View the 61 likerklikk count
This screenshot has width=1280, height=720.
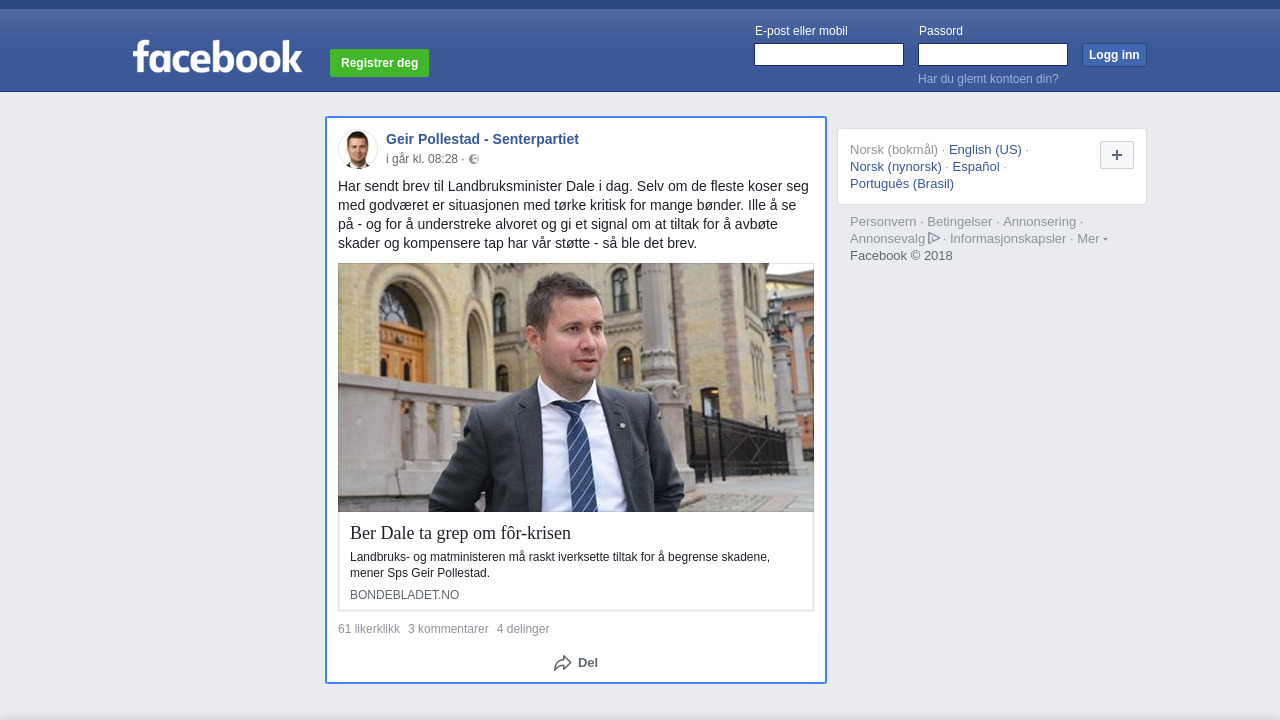[369, 629]
